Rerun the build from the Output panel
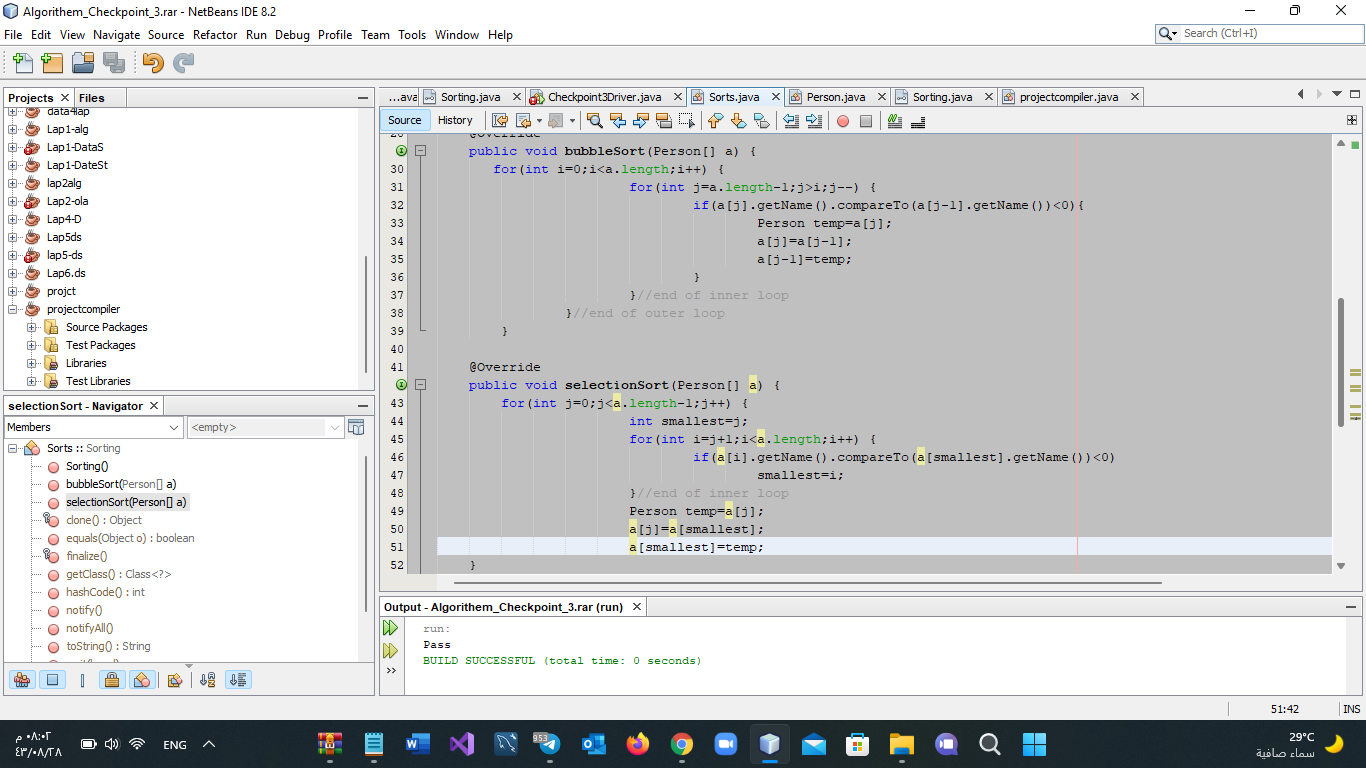 click(390, 627)
